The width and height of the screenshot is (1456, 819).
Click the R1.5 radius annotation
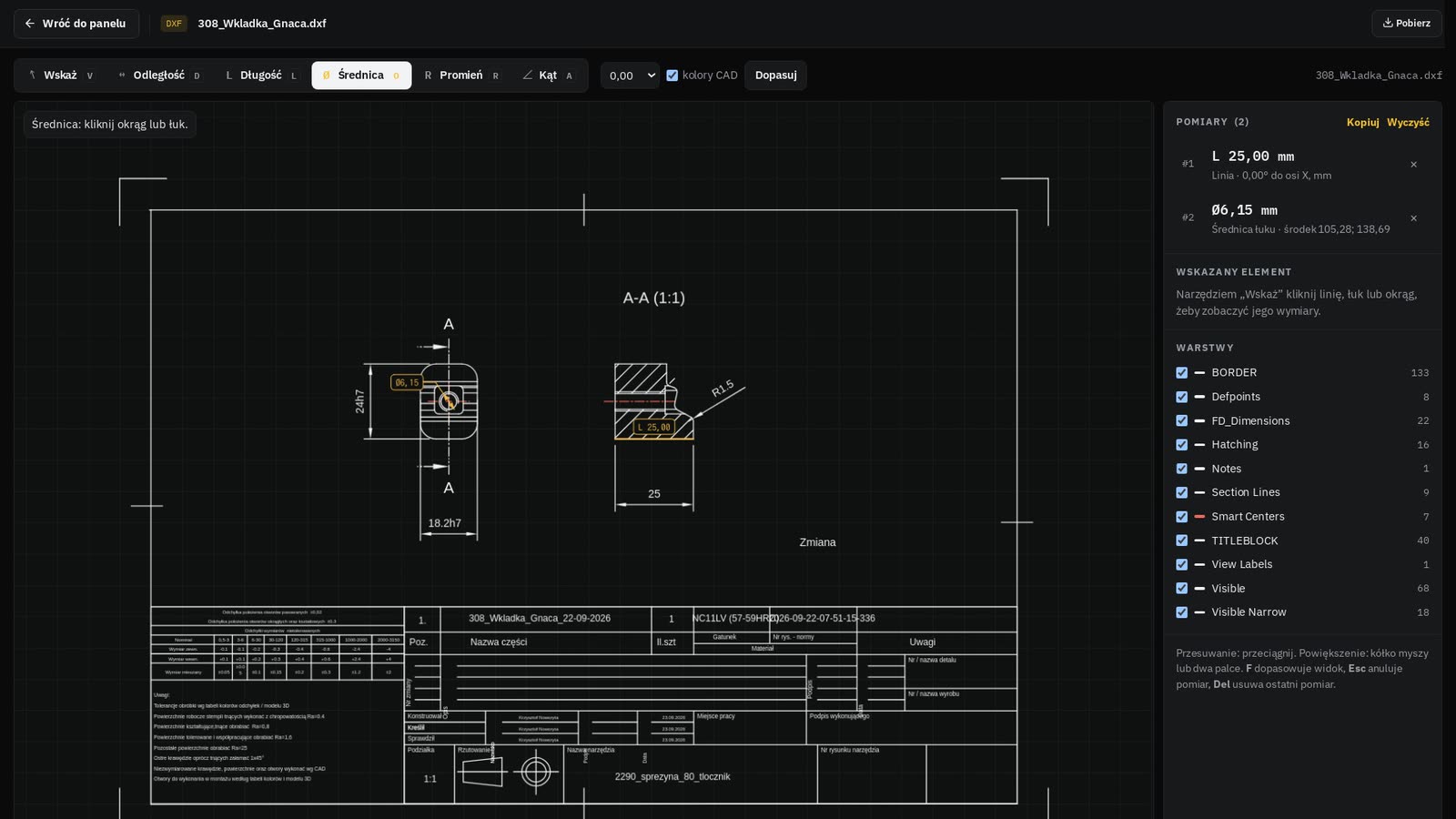pos(723,389)
